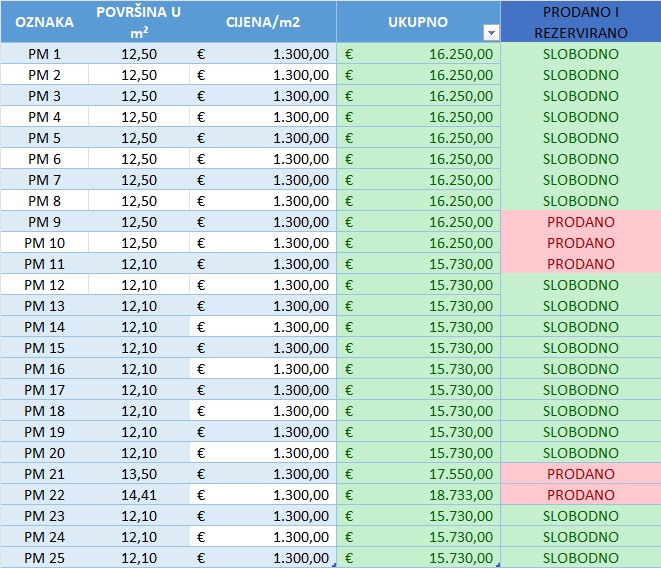Click the SLOBODNO status for PM 12
This screenshot has width=661, height=568.
580,285
